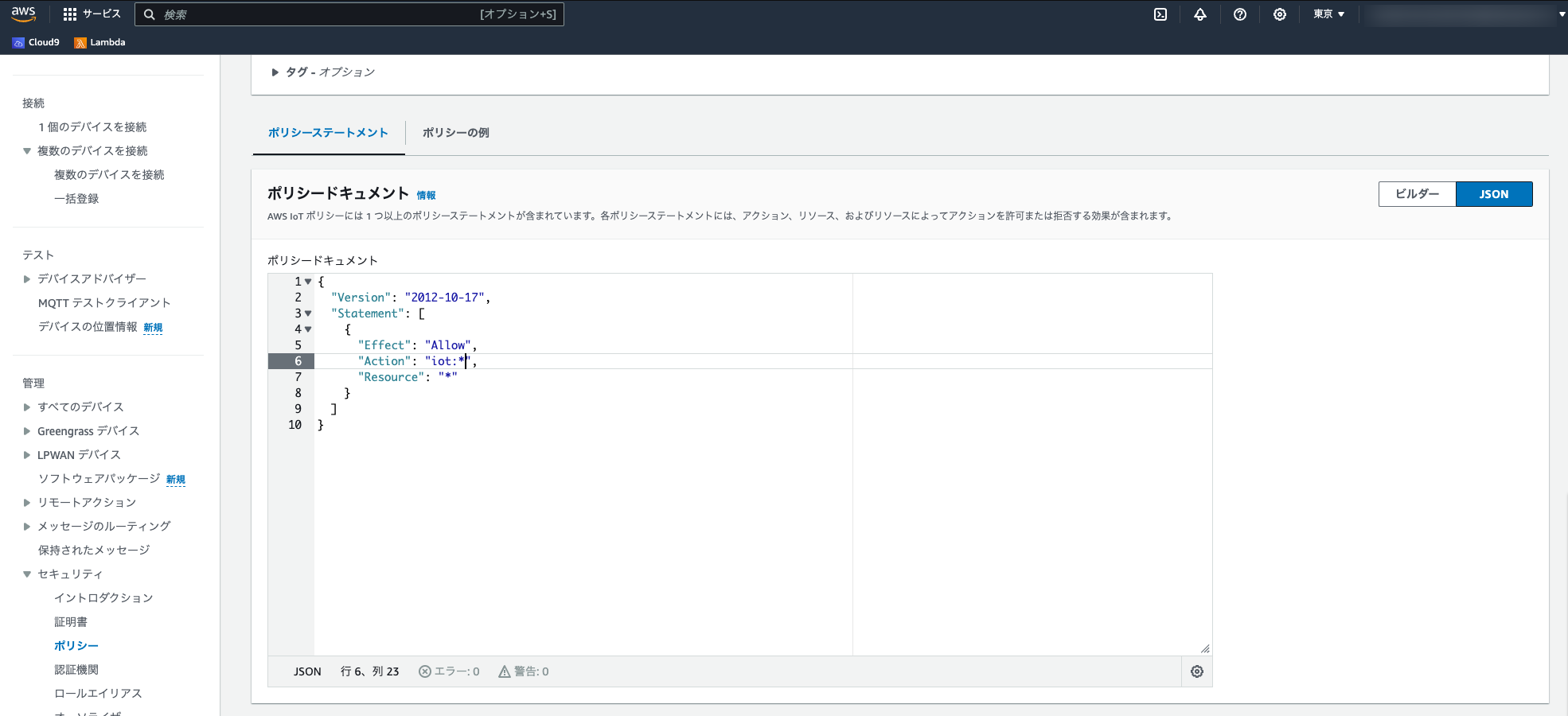Switch the policy document to ビルダー view
The width and height of the screenshot is (1568, 716).
click(x=1417, y=194)
